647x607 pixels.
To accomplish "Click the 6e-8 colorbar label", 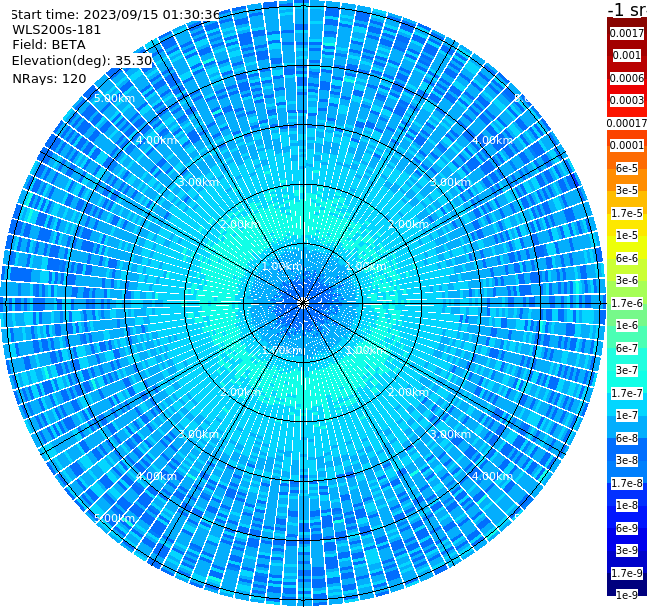I will [626, 438].
